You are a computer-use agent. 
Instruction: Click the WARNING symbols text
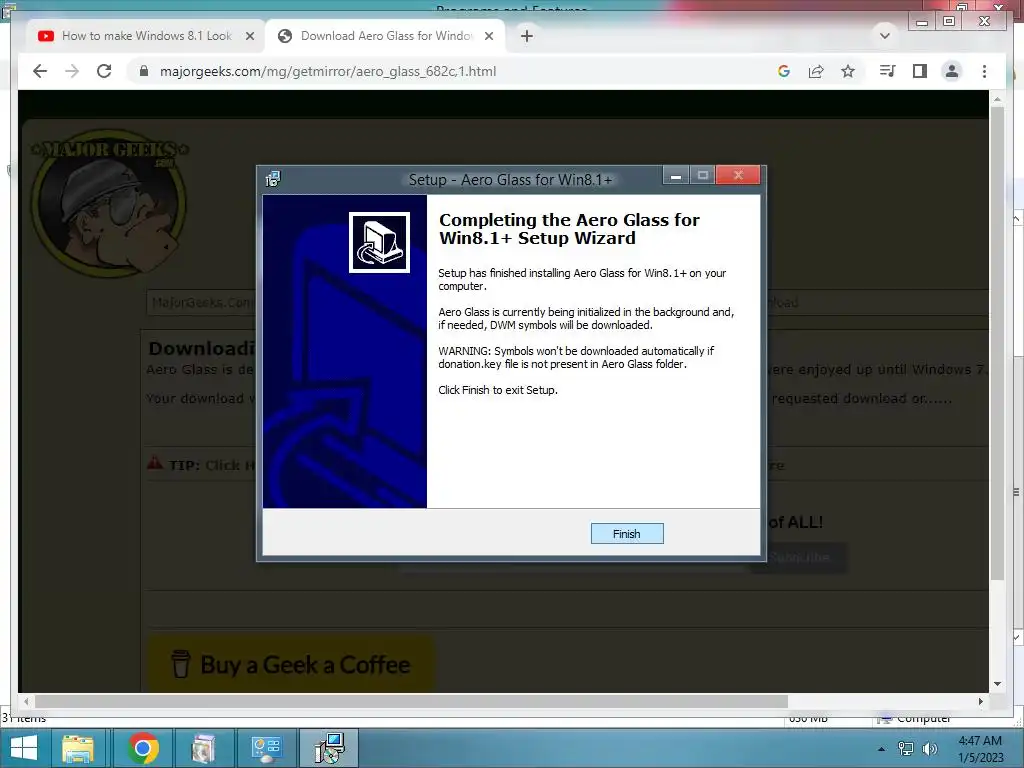576,357
